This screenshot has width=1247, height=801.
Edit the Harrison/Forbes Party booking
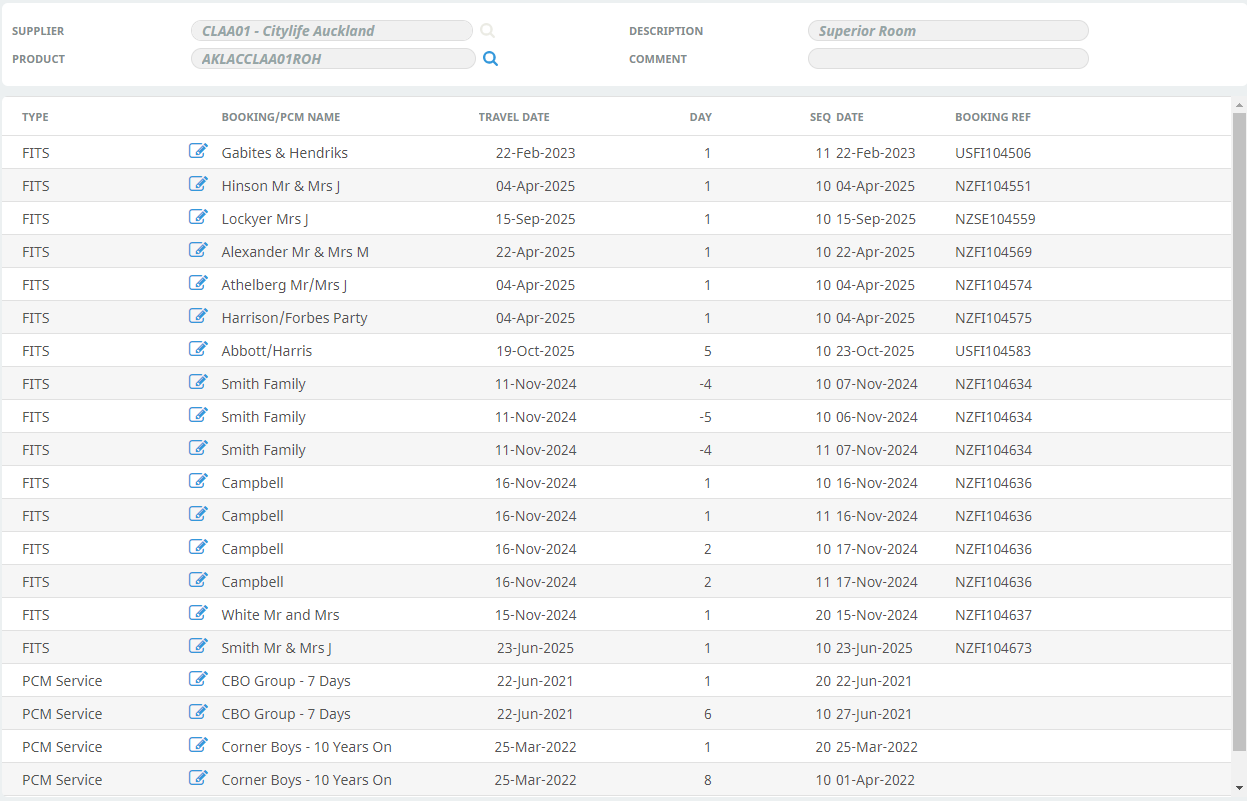(198, 317)
